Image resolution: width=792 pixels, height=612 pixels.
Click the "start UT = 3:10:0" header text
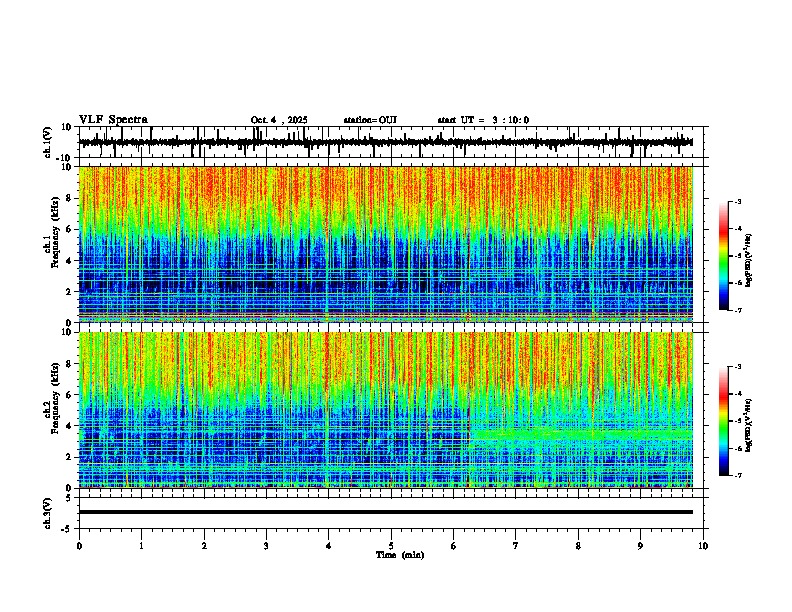(x=483, y=120)
